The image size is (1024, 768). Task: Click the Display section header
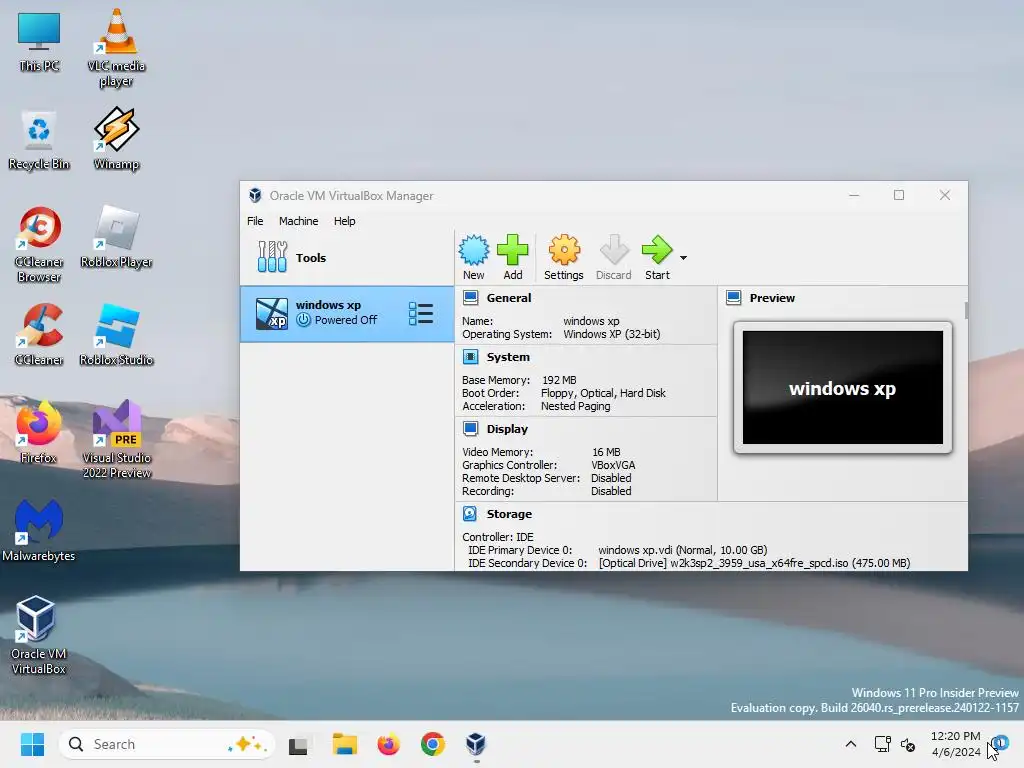pyautogui.click(x=507, y=429)
